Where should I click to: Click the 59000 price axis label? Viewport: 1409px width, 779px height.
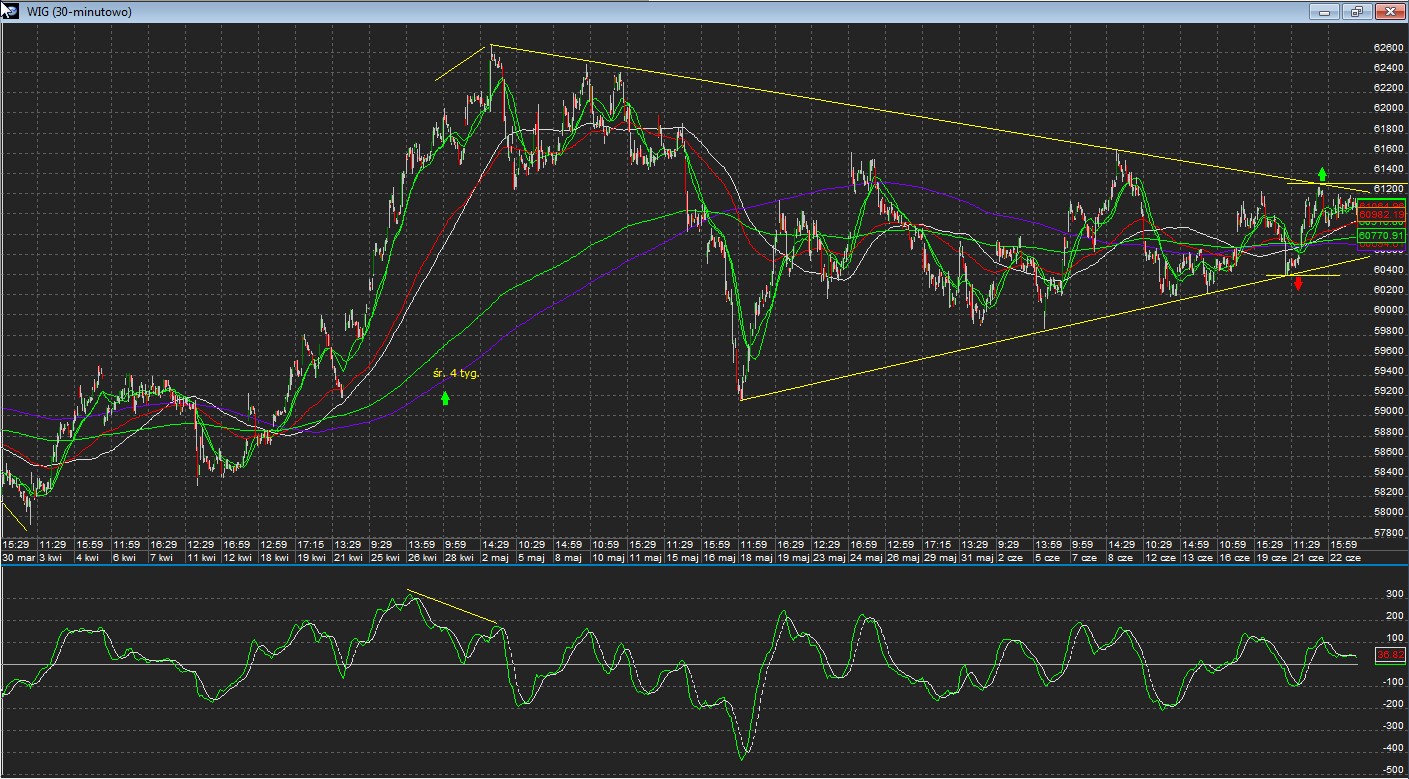click(1388, 411)
